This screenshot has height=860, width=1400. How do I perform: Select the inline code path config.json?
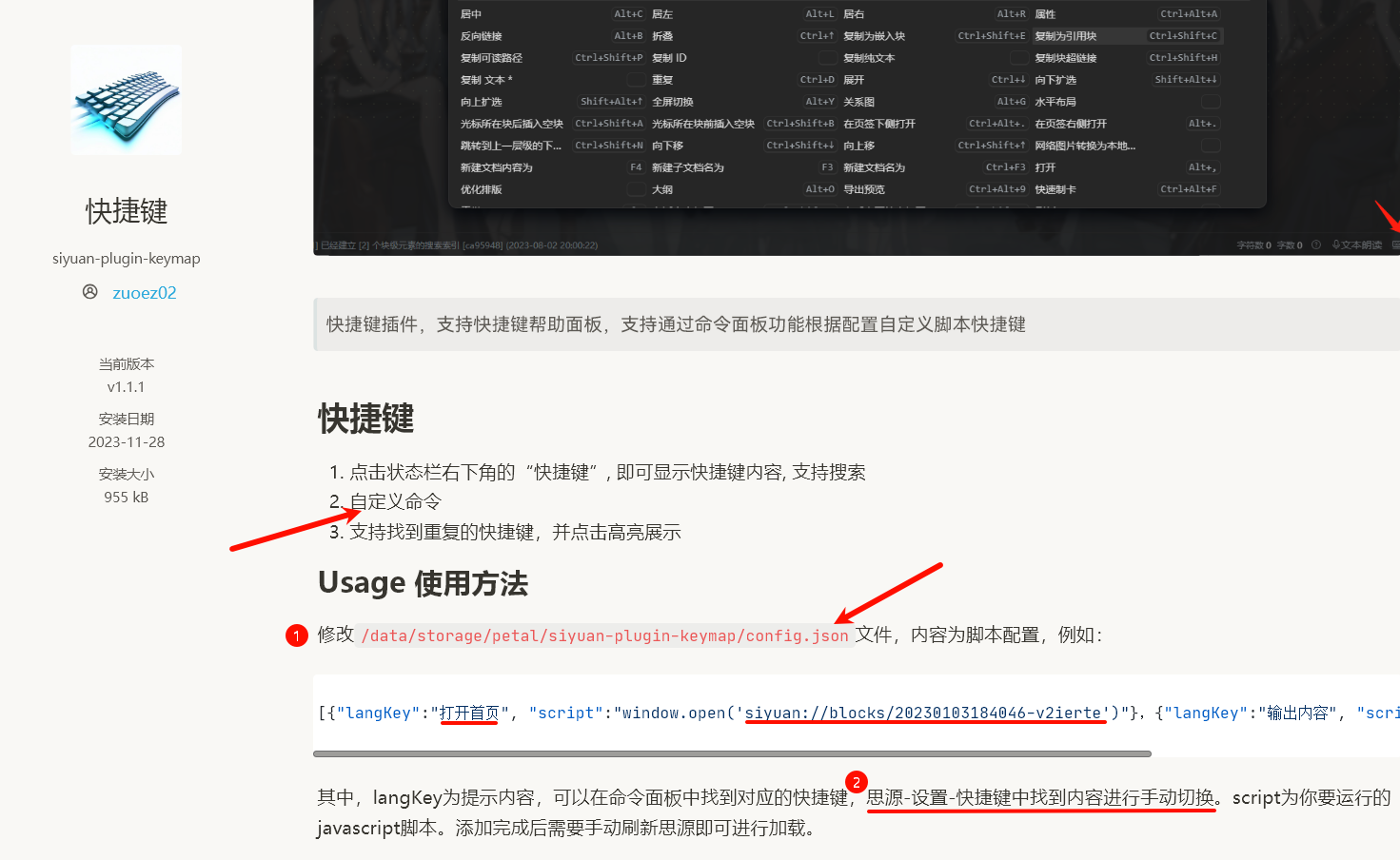pyautogui.click(x=604, y=635)
